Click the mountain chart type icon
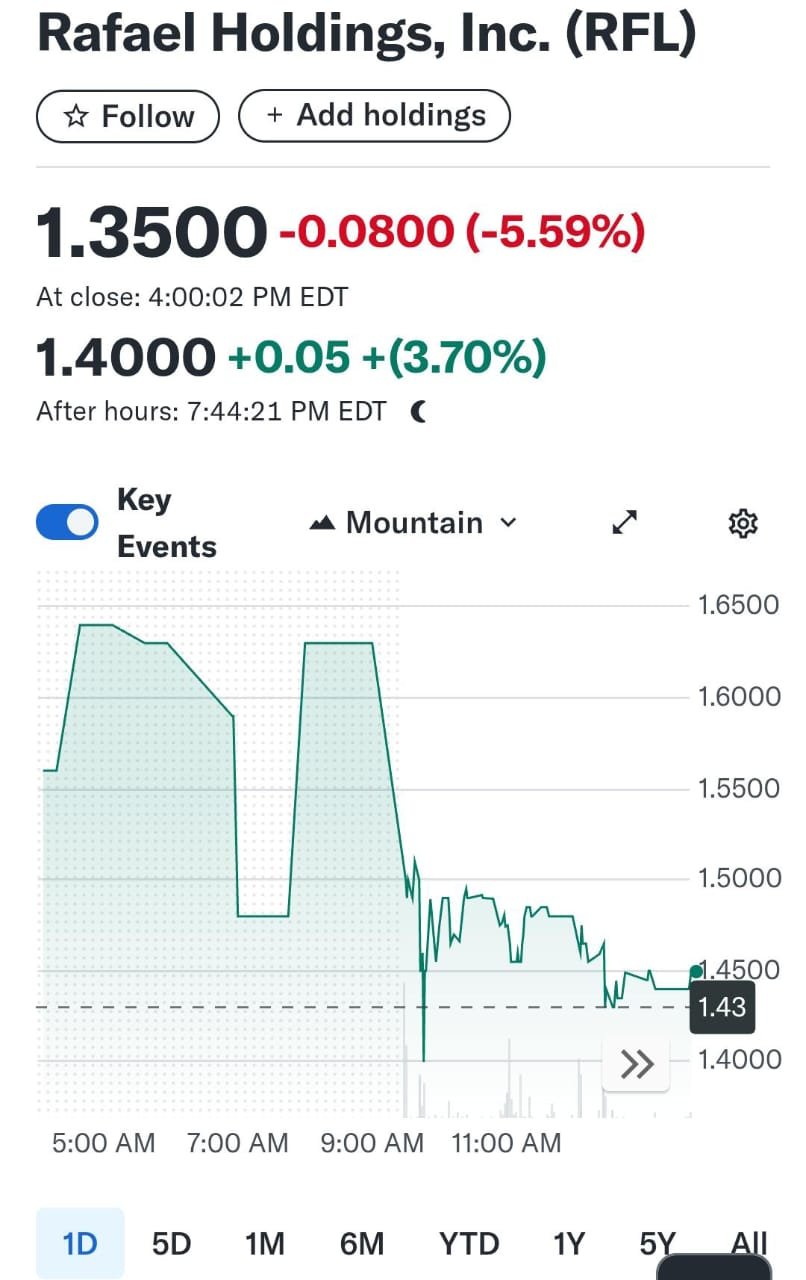 point(322,523)
